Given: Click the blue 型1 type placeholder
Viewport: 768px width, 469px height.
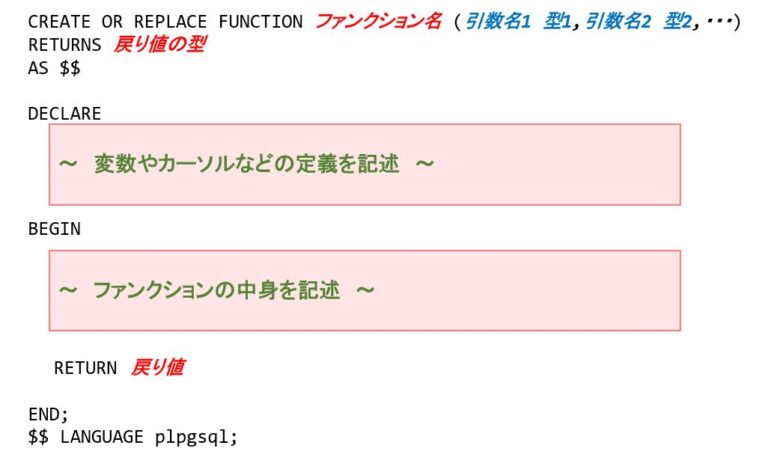Looking at the screenshot, I should coord(558,21).
